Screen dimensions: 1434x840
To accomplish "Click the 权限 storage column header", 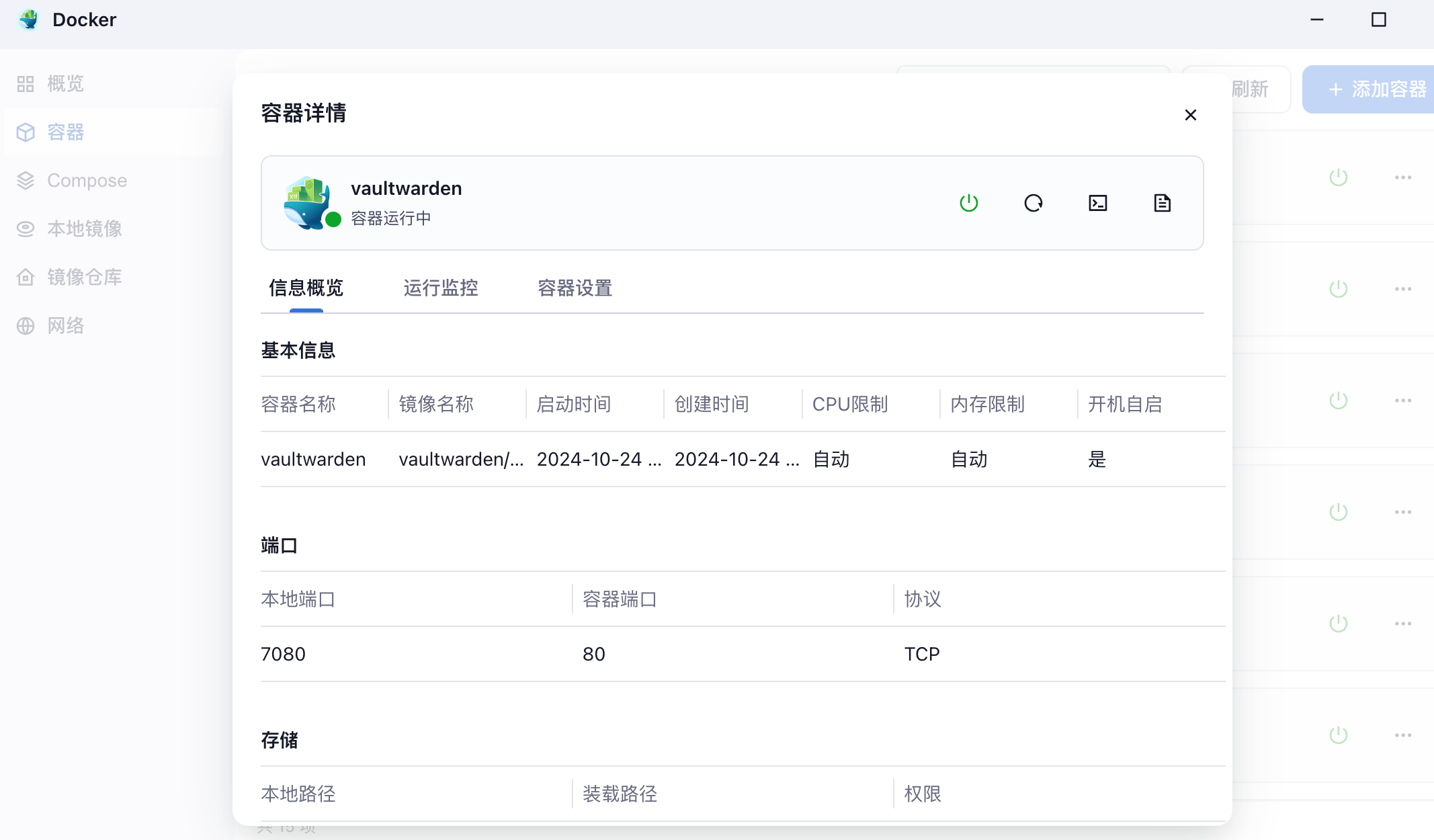I will [923, 794].
